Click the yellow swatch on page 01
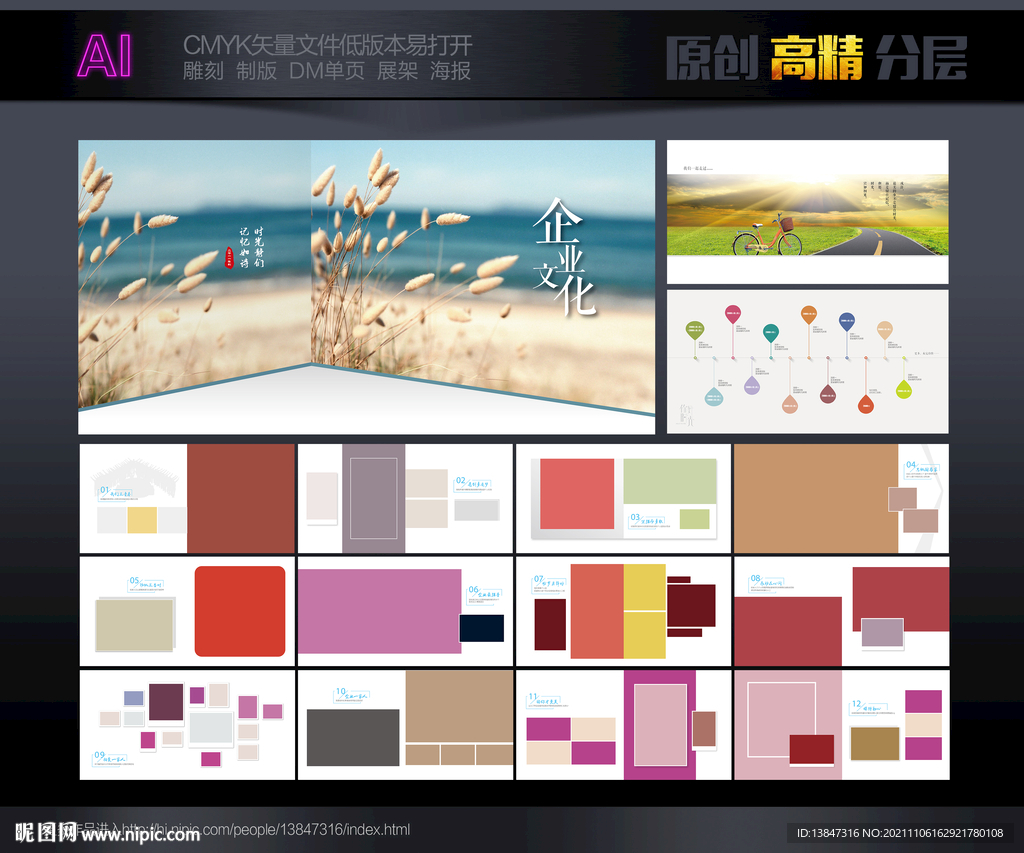This screenshot has width=1024, height=853. pyautogui.click(x=142, y=520)
